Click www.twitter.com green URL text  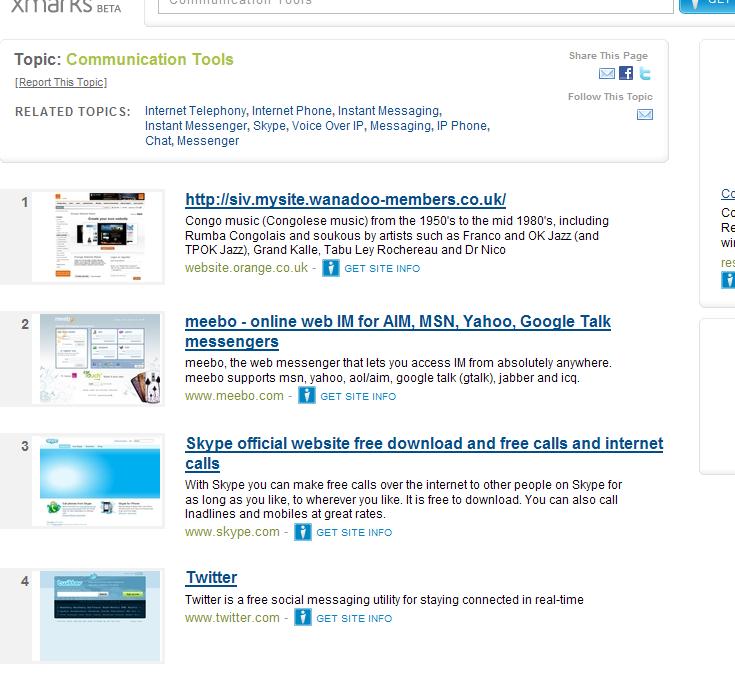[x=232, y=618]
